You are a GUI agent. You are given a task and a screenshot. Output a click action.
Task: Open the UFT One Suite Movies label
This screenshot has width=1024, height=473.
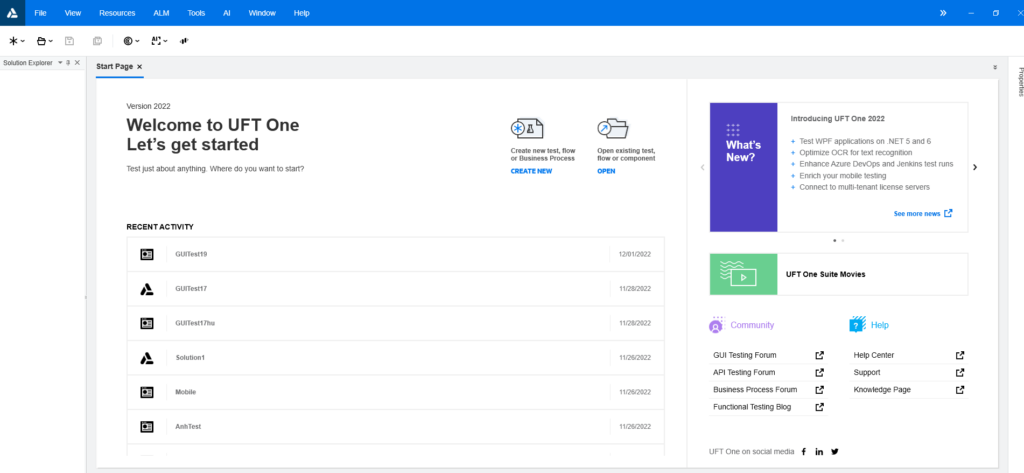pos(825,274)
